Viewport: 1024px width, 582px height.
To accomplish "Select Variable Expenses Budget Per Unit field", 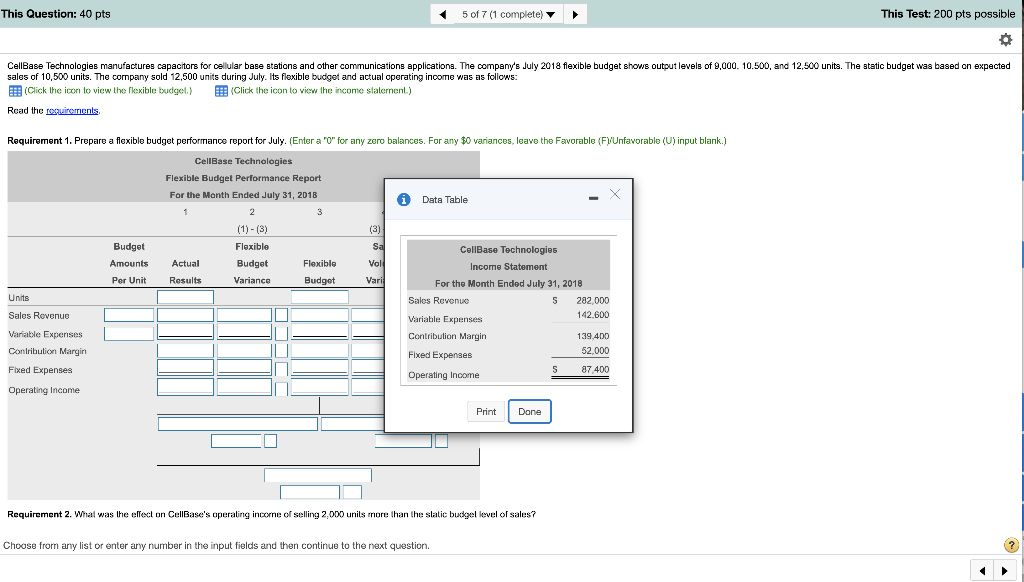I will [x=129, y=333].
